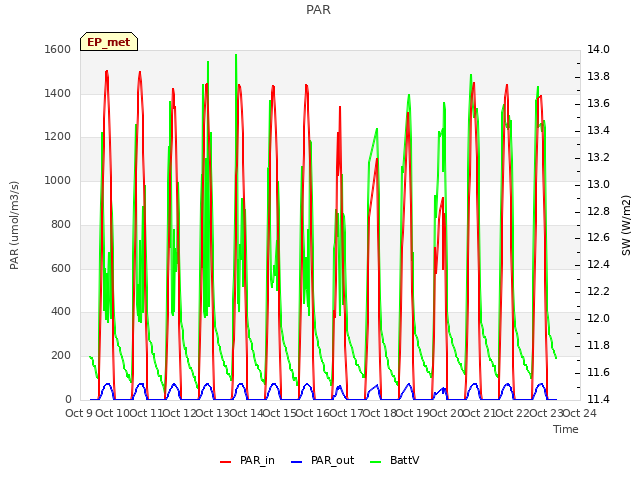Click the 14.0 right axis tick label
The image size is (640, 480).
point(598,49)
